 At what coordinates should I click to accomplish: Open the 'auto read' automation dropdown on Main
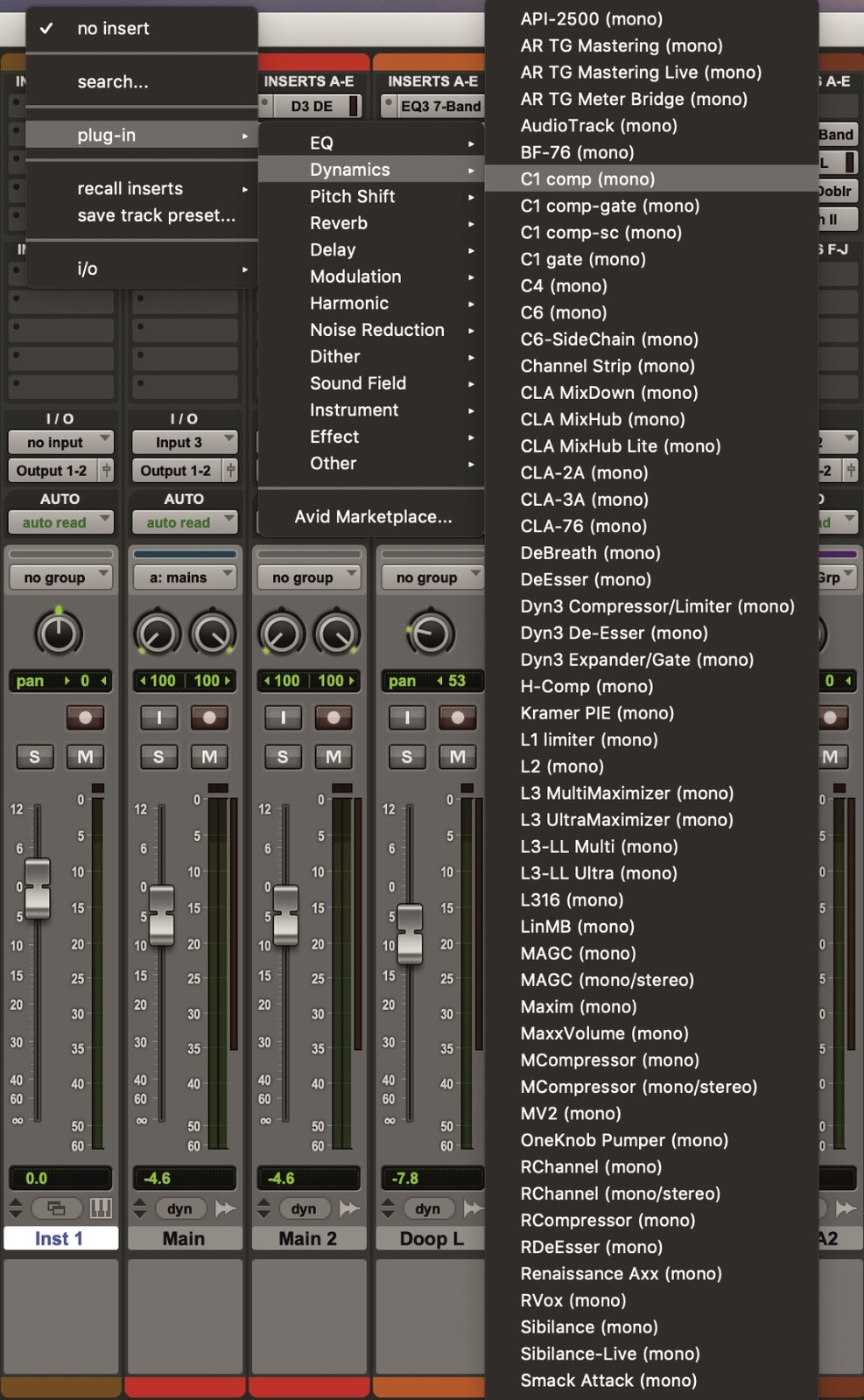(184, 522)
